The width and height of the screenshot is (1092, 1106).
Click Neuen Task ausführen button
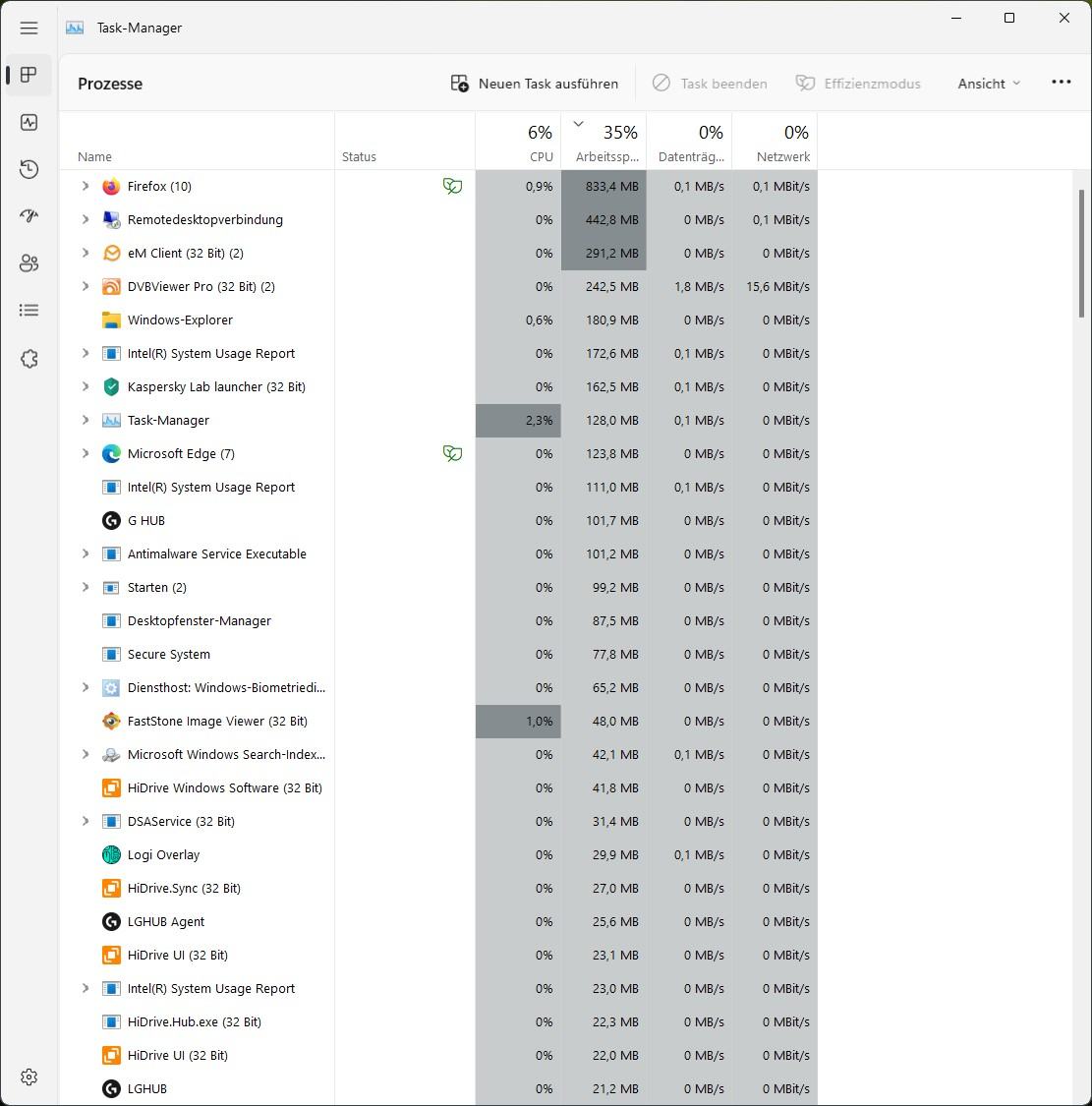tap(535, 84)
